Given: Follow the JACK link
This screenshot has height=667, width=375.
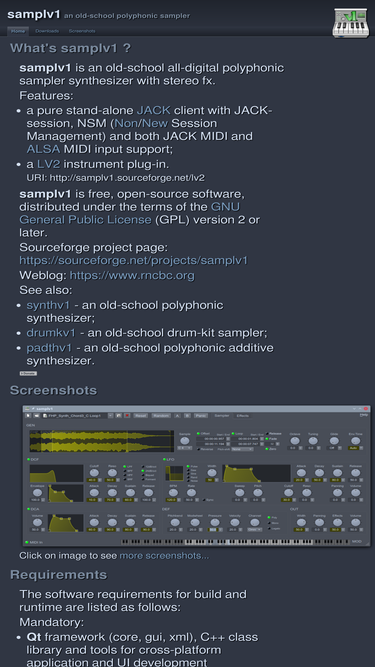Looking at the screenshot, I should [x=153, y=110].
